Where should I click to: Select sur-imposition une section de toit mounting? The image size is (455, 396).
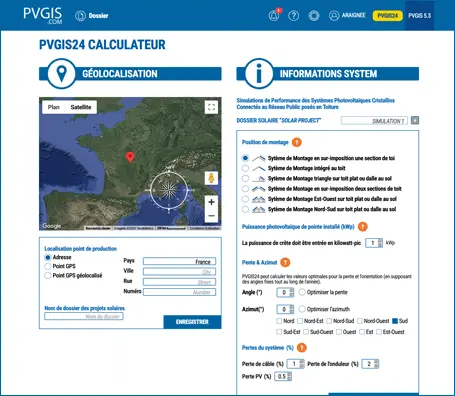pos(245,158)
